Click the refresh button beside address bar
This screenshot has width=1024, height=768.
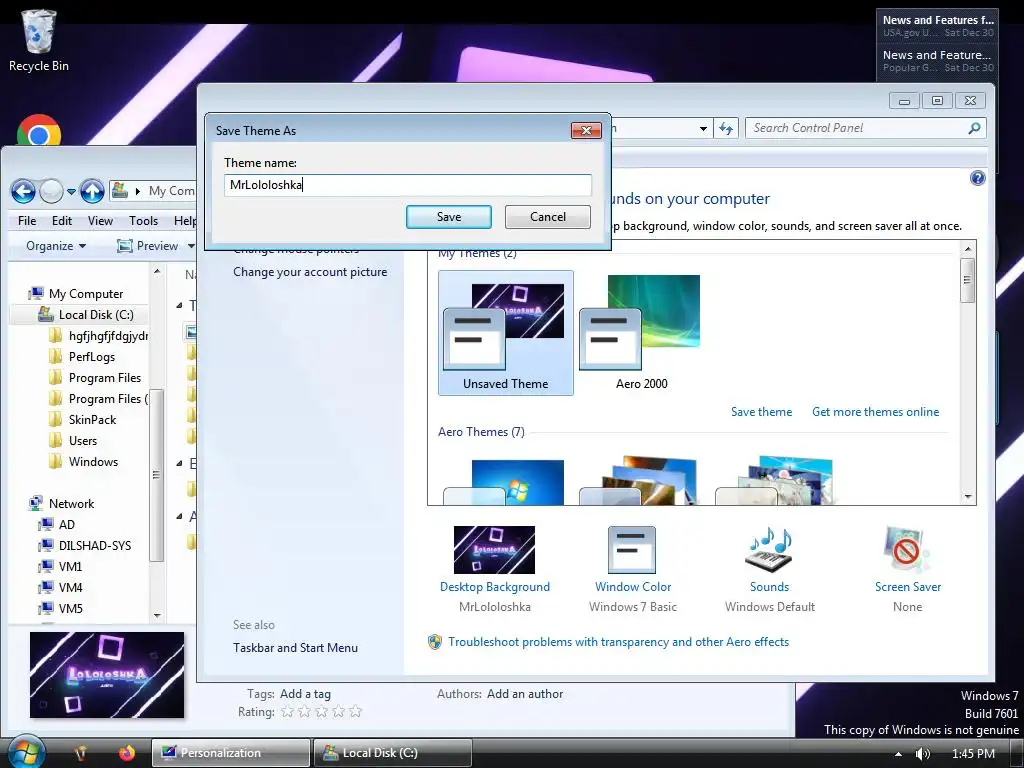pos(726,128)
